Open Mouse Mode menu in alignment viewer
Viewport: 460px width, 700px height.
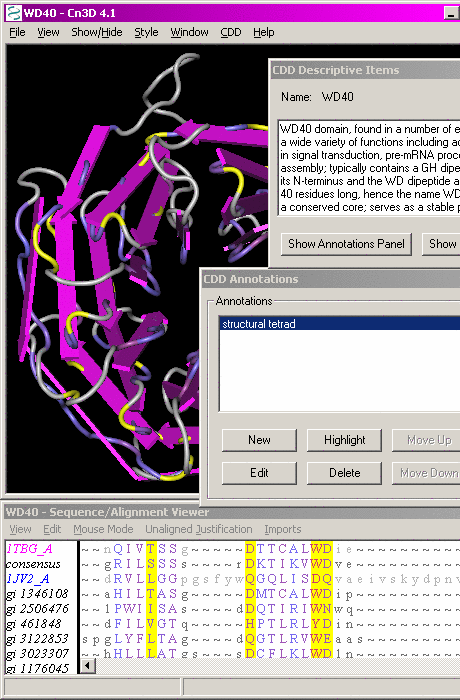(x=103, y=529)
